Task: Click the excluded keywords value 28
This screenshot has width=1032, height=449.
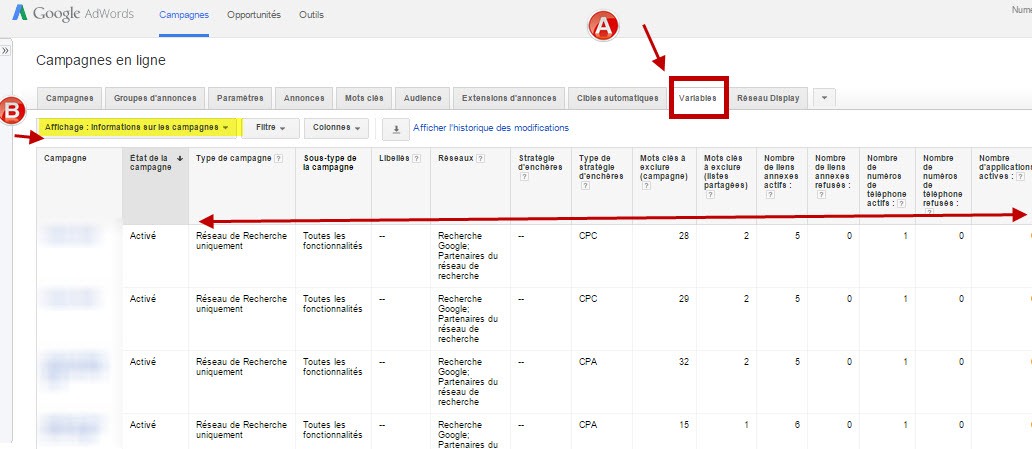Action: click(684, 236)
